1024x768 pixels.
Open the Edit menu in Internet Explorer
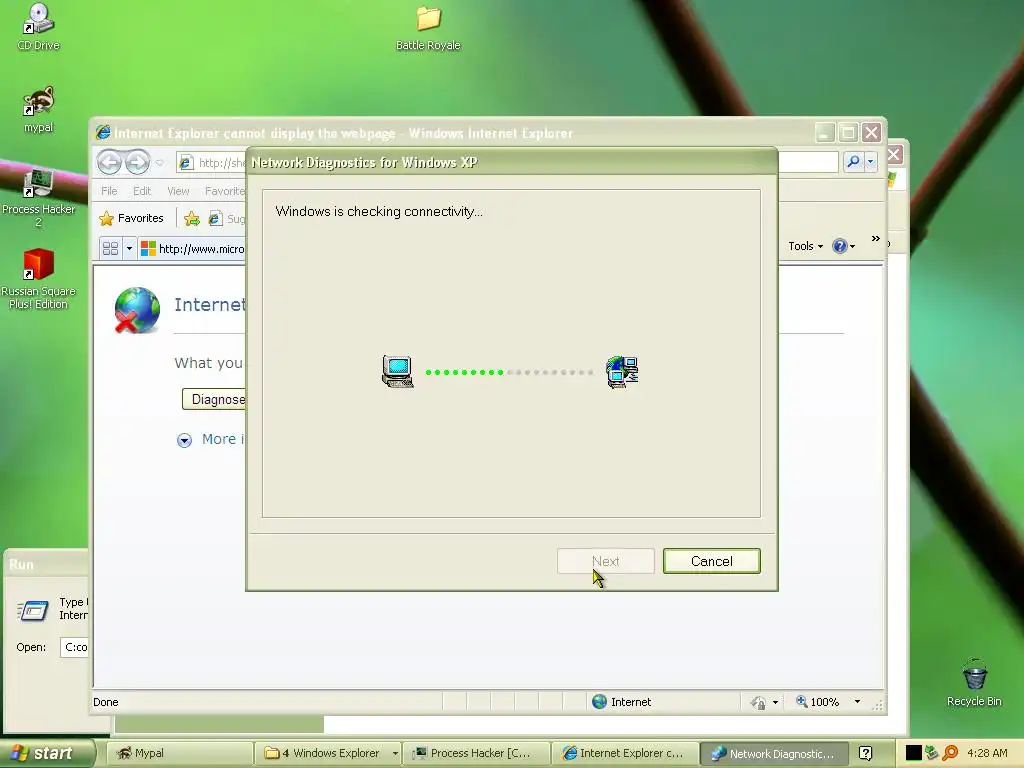142,191
